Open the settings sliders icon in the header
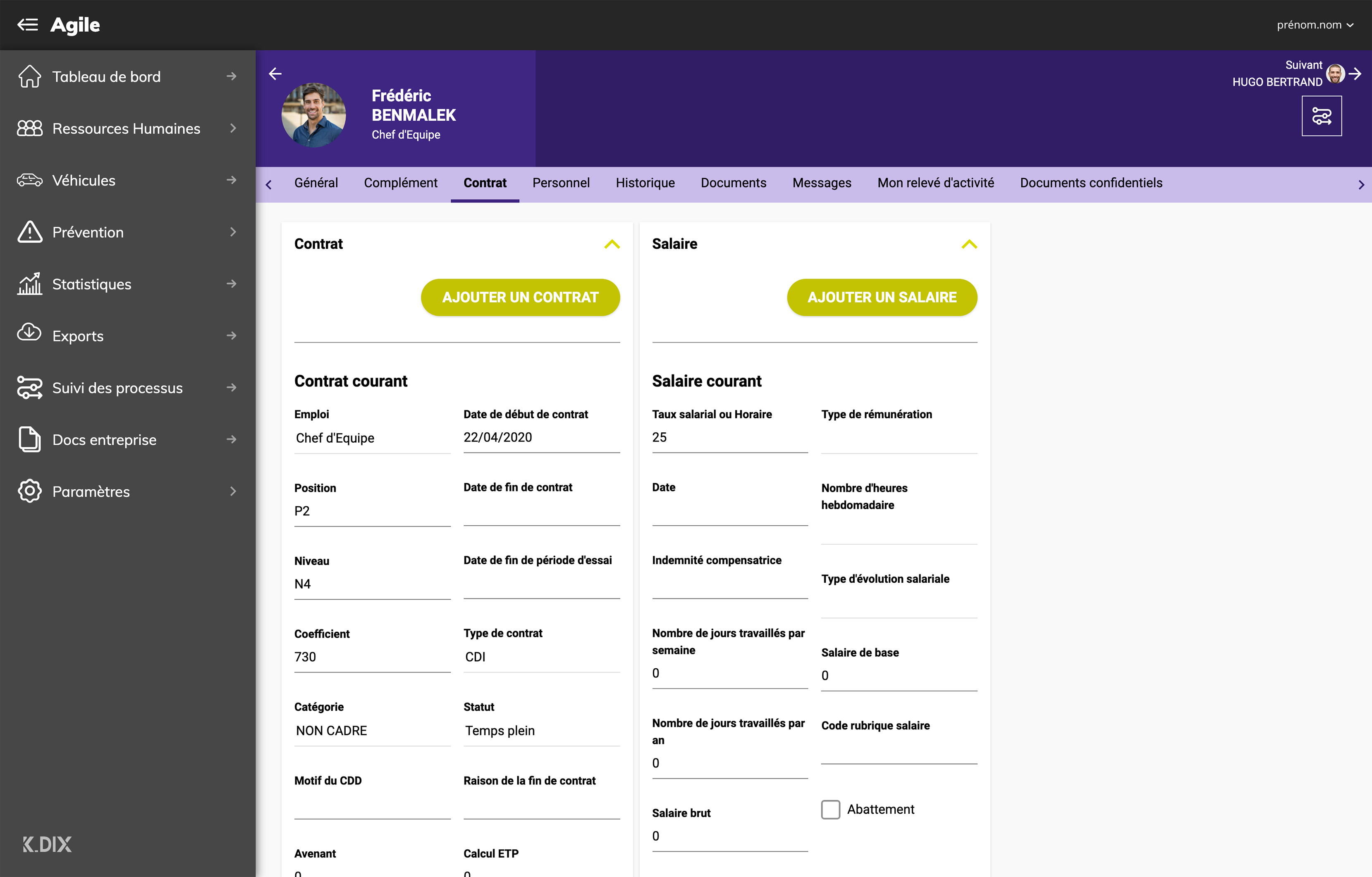The height and width of the screenshot is (877, 1372). tap(1321, 116)
